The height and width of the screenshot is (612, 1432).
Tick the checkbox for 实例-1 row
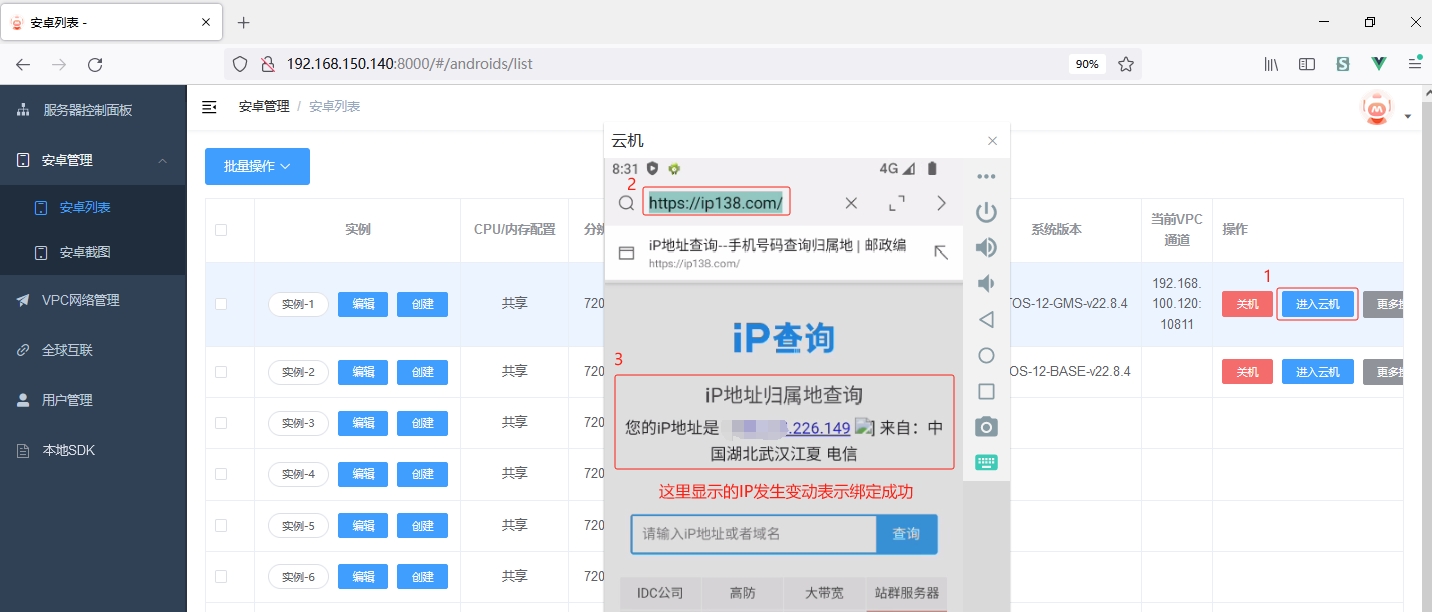coord(221,304)
